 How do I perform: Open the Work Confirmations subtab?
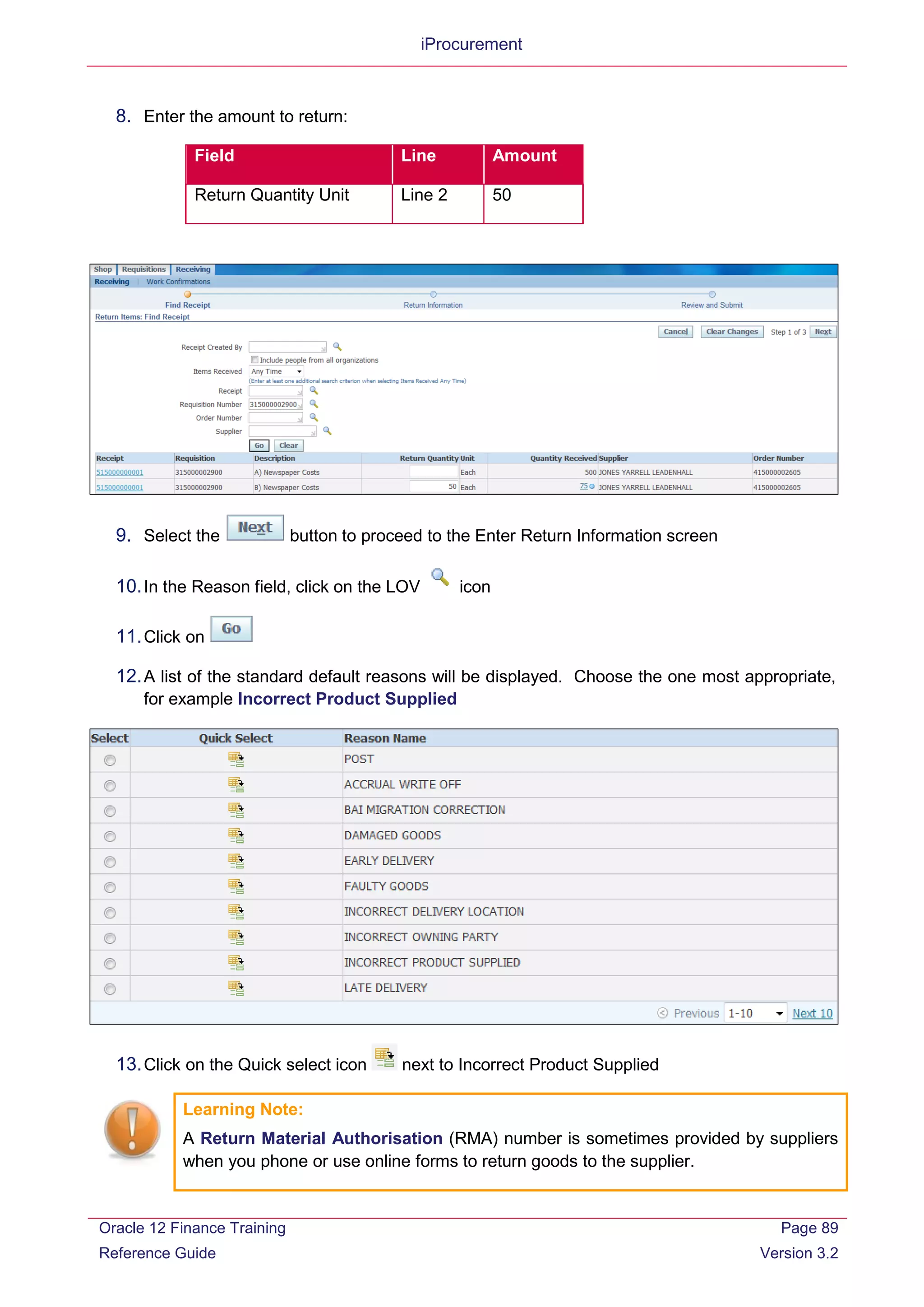pos(179,282)
